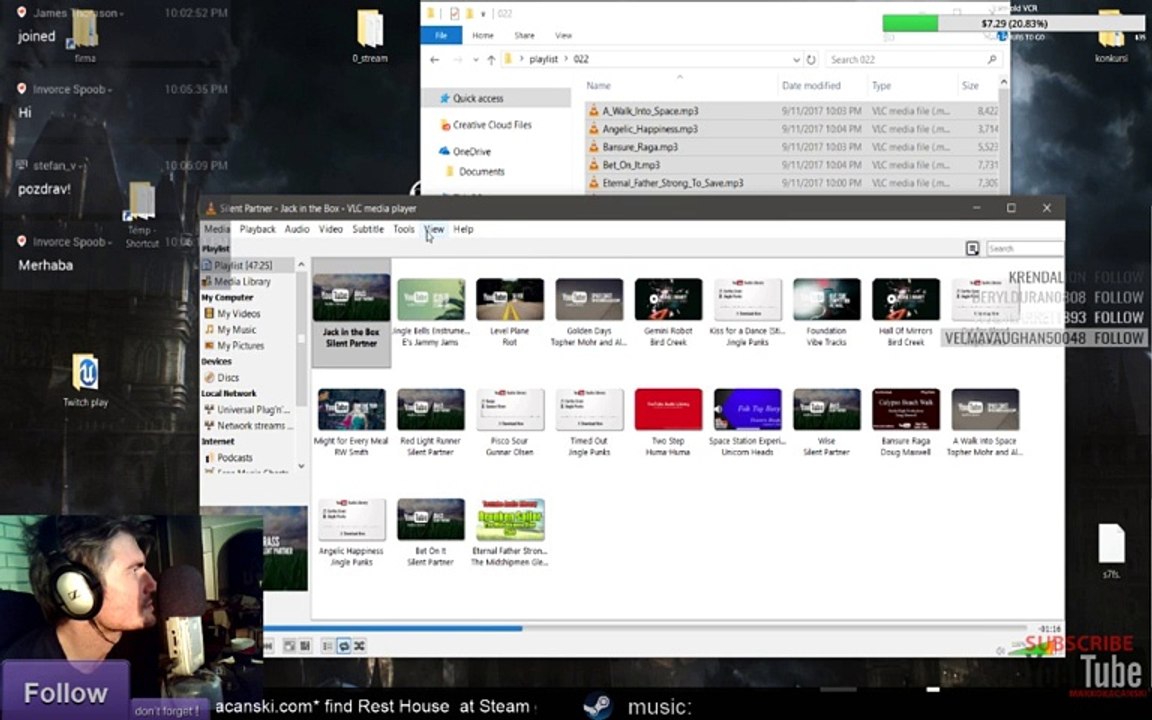Expand Explorer address bar history dropdown
Viewport: 1152px width, 720px height.
pos(796,60)
